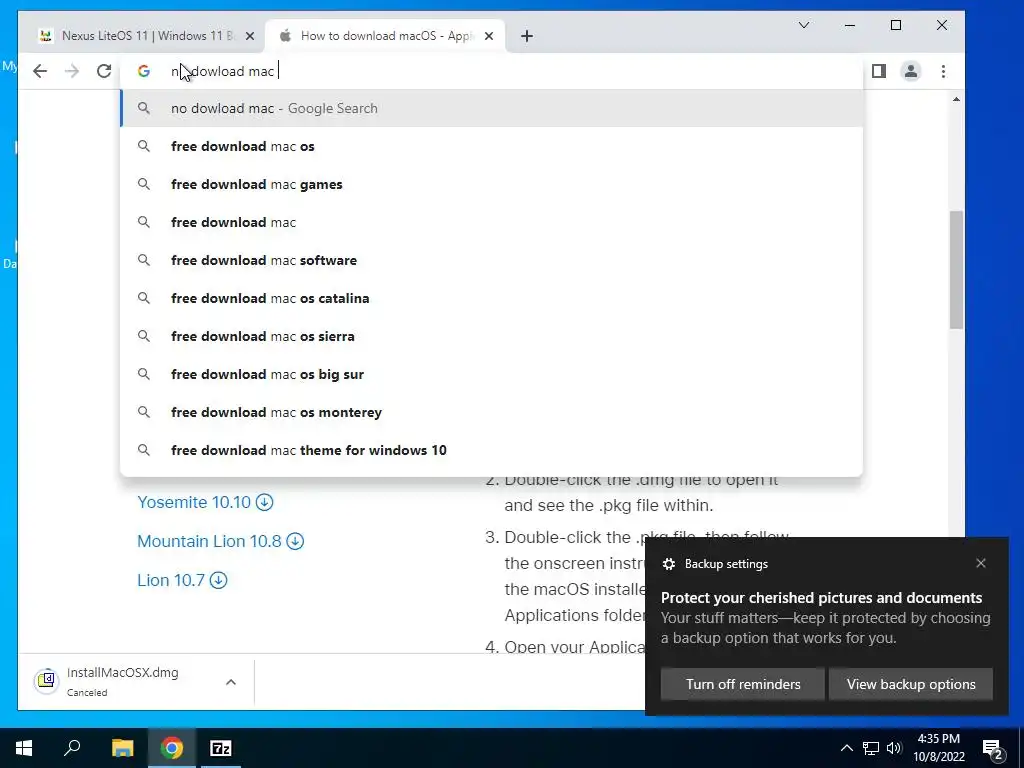This screenshot has height=768, width=1024.
Task: Switch to How to download macOS tab
Action: pyautogui.click(x=384, y=36)
